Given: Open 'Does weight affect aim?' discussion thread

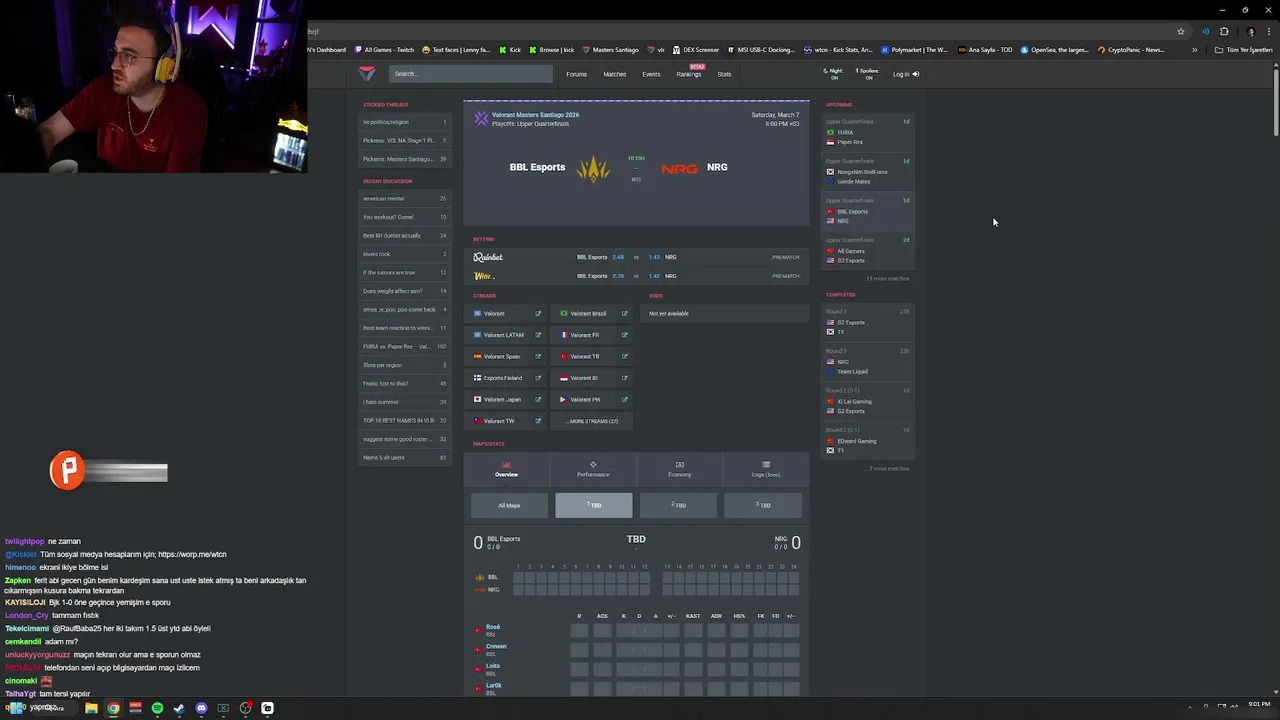Looking at the screenshot, I should (404, 291).
